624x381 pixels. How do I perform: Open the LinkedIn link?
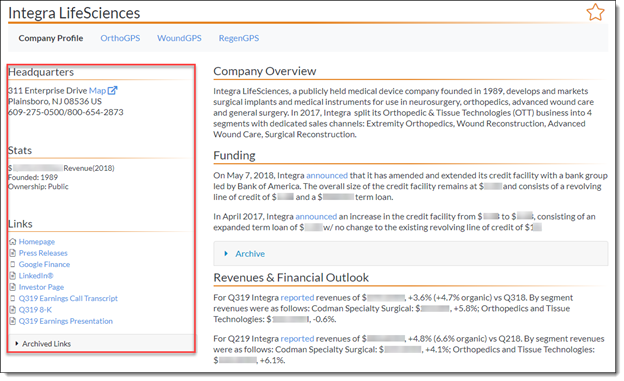coord(36,275)
